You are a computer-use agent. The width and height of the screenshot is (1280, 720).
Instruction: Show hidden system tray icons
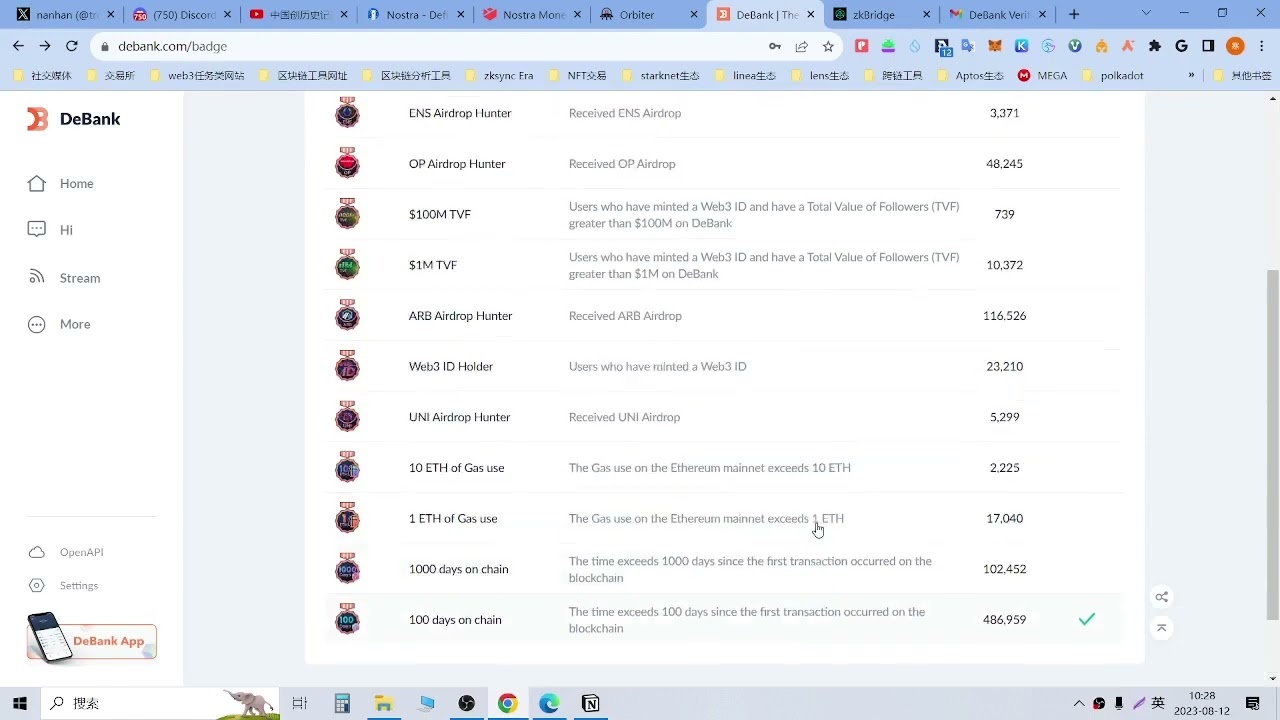[x=1079, y=704]
